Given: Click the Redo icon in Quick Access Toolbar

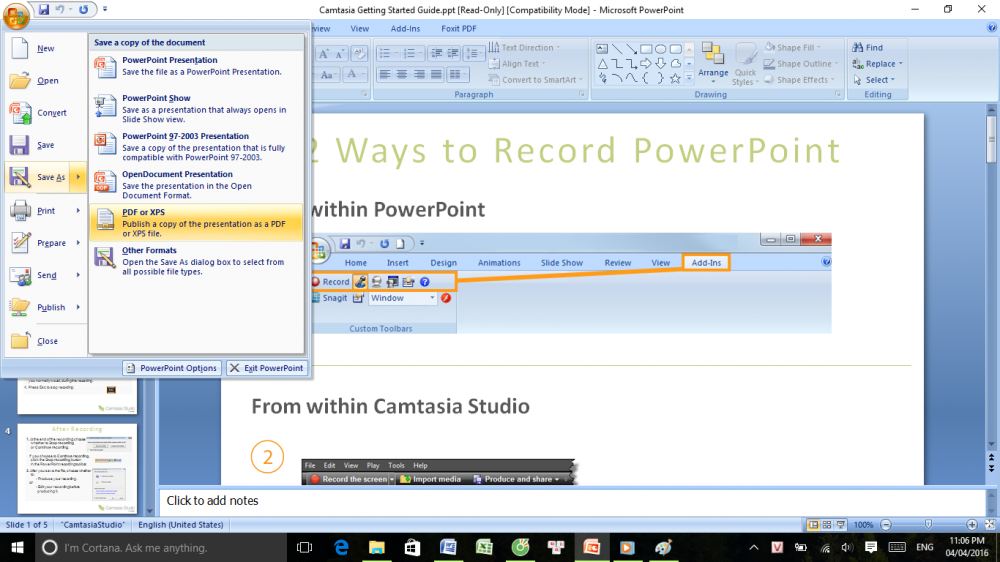Looking at the screenshot, I should coord(84,10).
